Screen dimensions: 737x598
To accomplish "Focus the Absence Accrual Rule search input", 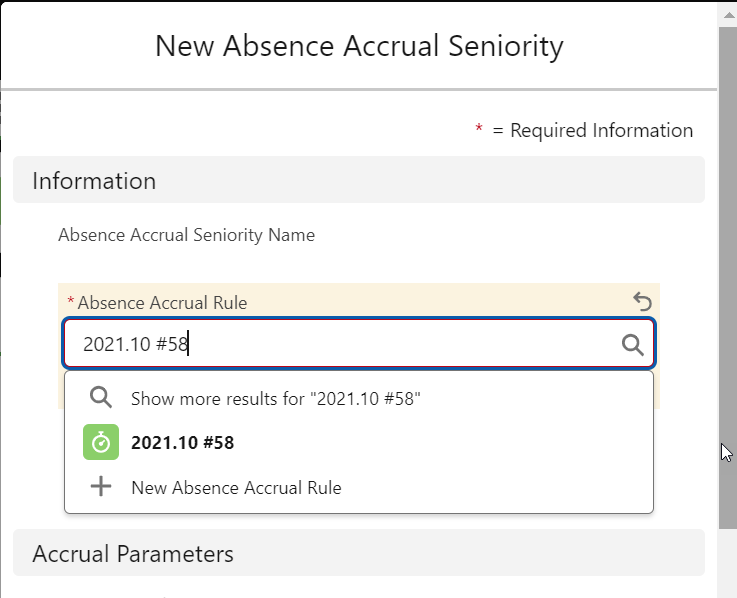I will tap(340, 345).
